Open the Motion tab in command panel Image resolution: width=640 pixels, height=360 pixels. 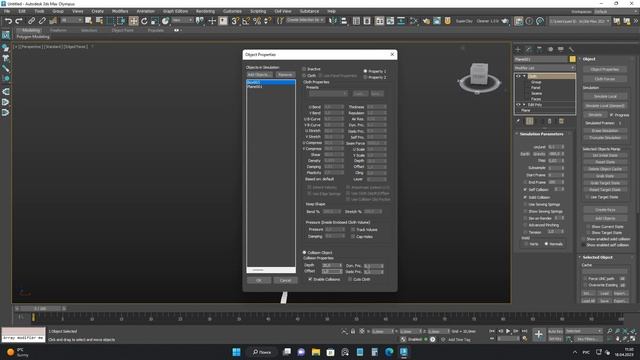pyautogui.click(x=550, y=49)
